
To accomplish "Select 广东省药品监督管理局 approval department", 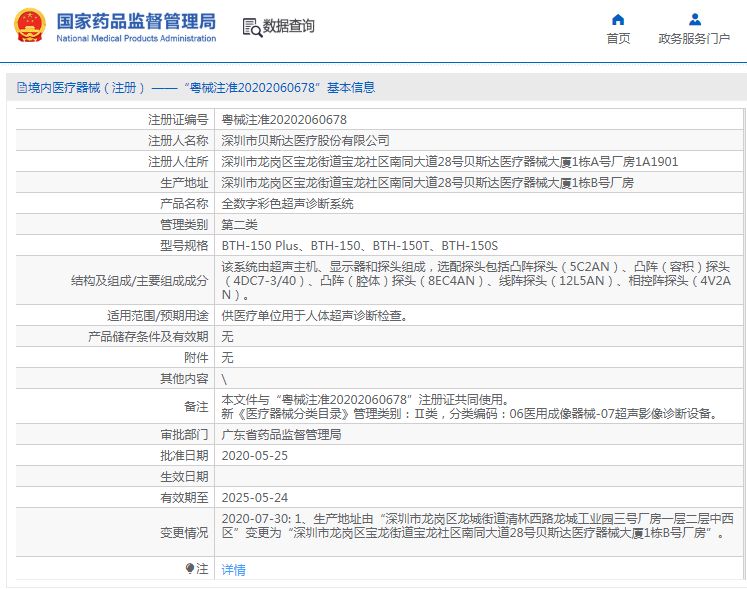I will coord(281,435).
